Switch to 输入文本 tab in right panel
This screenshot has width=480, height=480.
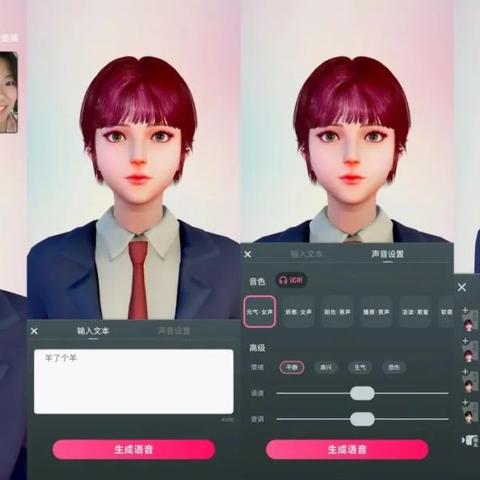(306, 254)
